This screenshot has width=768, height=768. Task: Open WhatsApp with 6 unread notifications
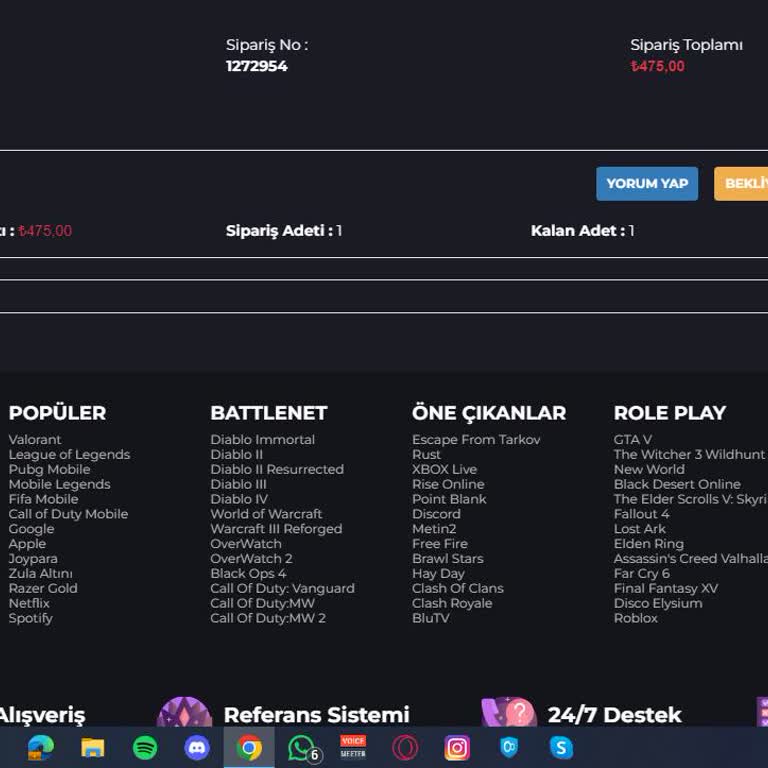tap(302, 747)
